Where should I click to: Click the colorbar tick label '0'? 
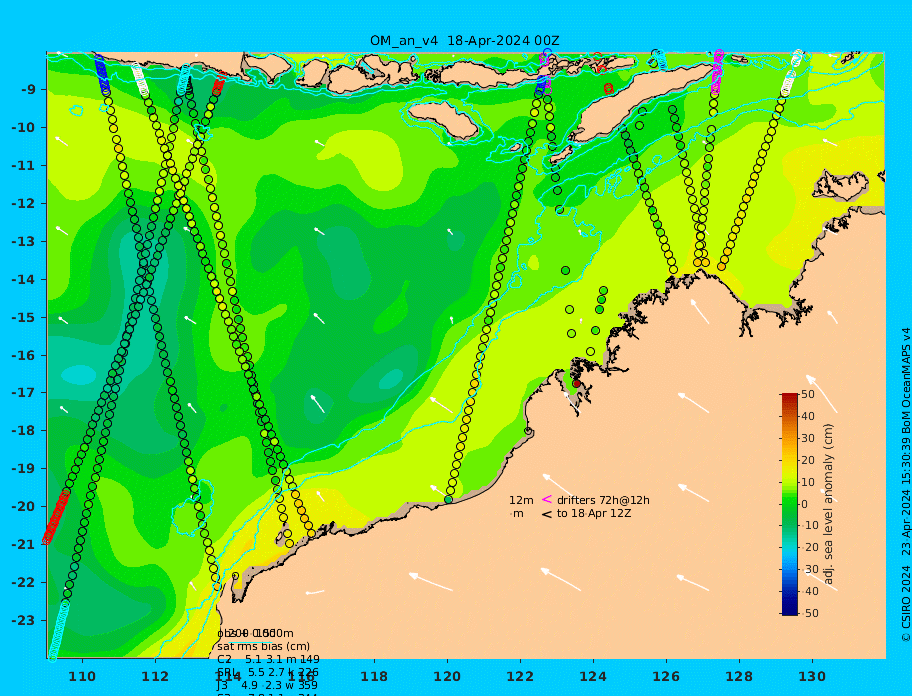pos(805,504)
